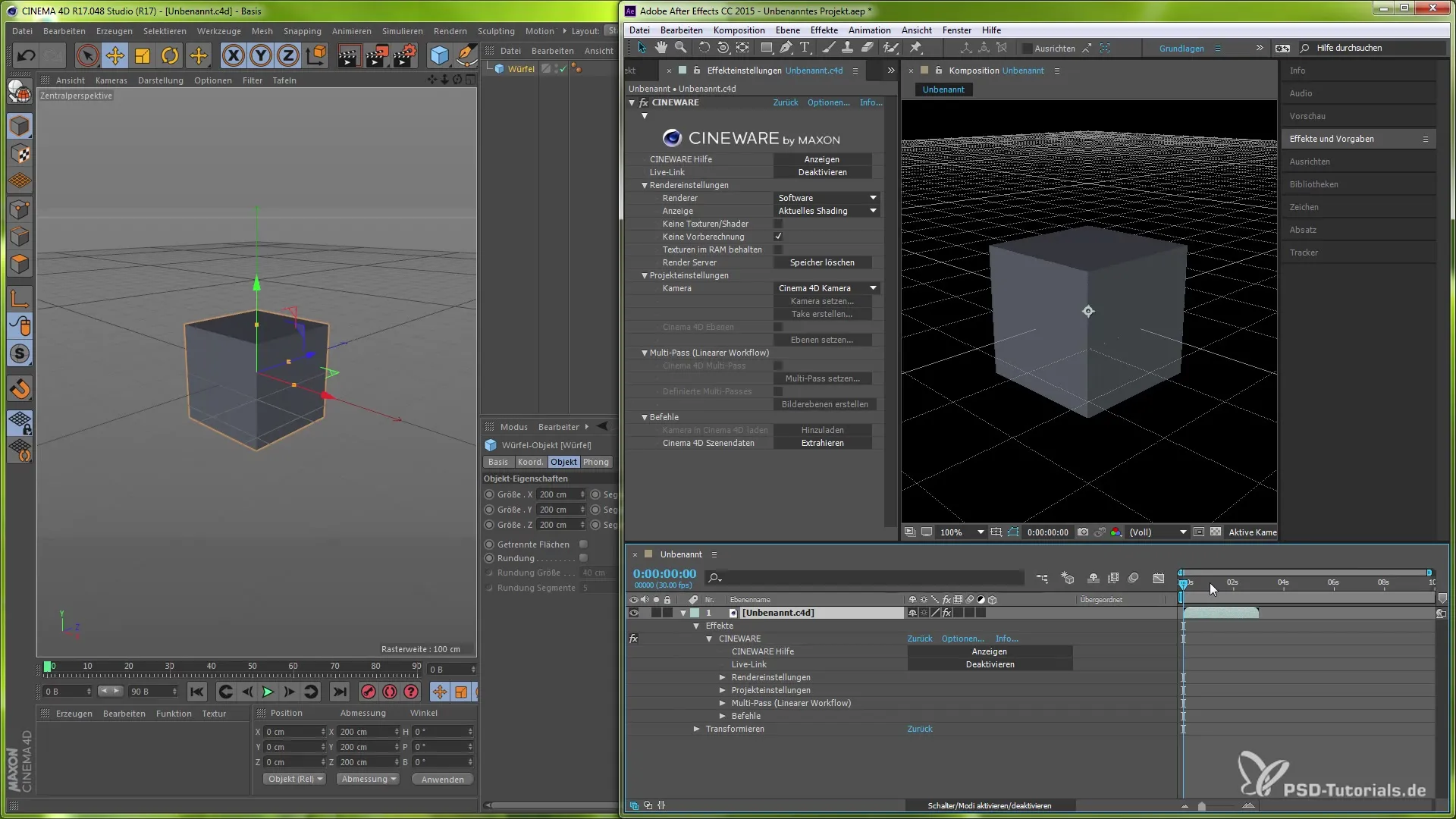The height and width of the screenshot is (819, 1456).
Task: Click Speicher löschen button
Action: [x=822, y=262]
